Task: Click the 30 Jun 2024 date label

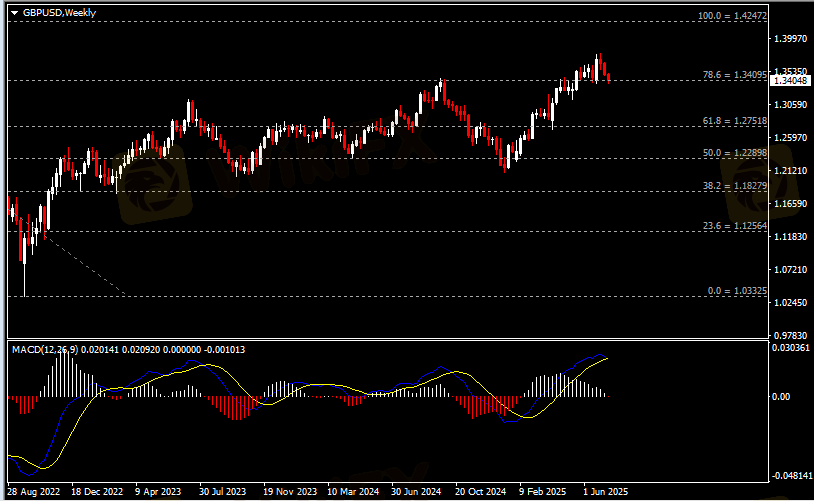Action: pyautogui.click(x=416, y=491)
